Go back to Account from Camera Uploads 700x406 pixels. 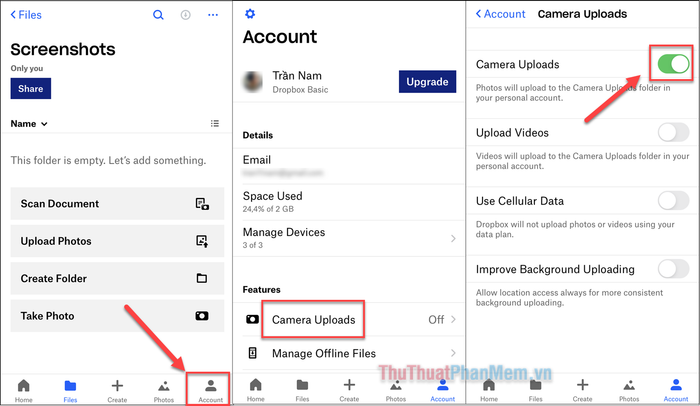(x=500, y=14)
